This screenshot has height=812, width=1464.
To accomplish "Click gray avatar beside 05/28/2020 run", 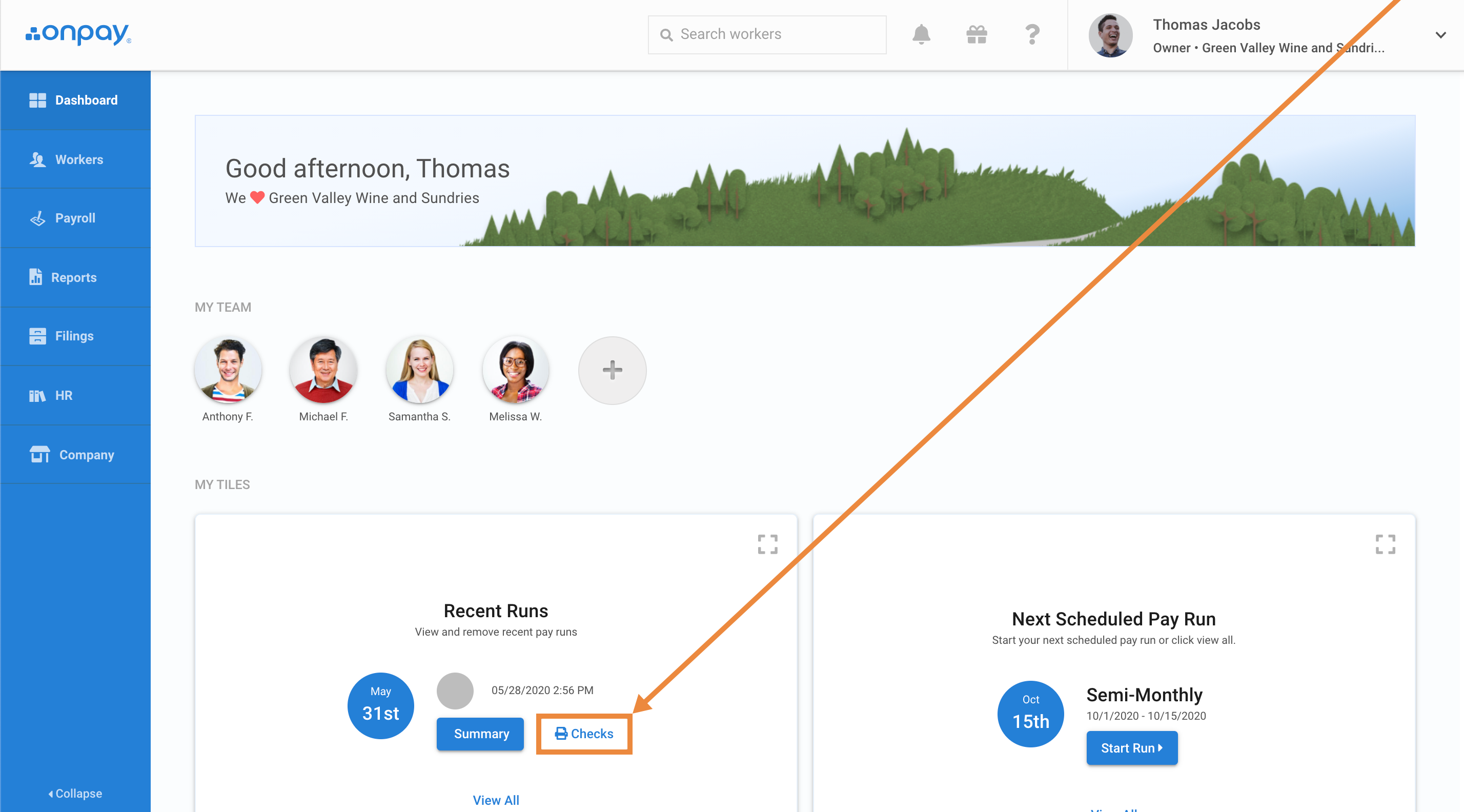I will tap(455, 691).
